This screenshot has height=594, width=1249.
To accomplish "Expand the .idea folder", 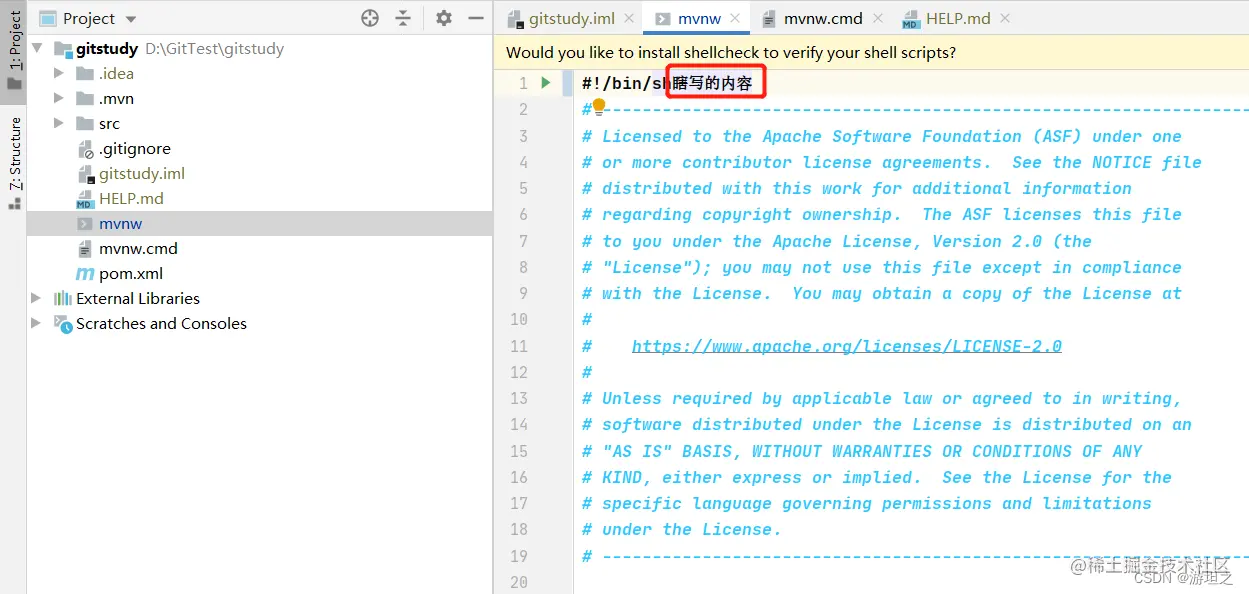I will 59,73.
